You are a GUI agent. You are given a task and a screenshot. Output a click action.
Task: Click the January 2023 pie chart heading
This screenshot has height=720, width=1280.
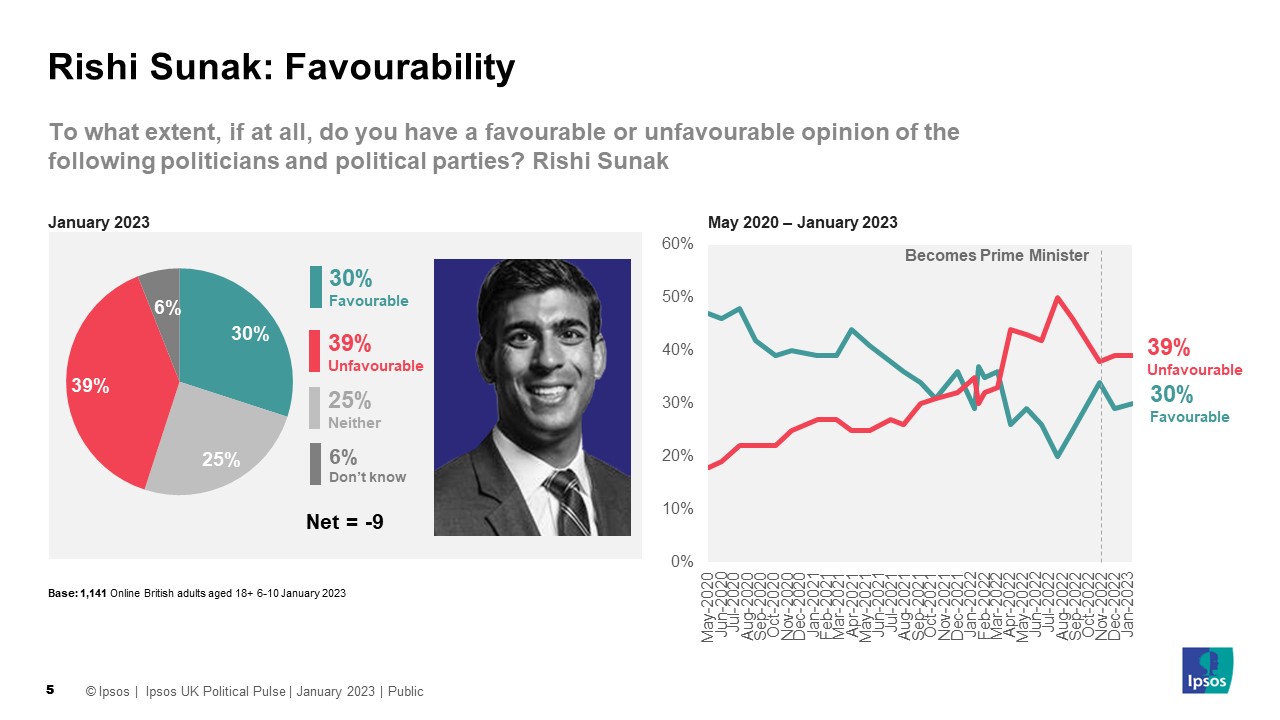pyautogui.click(x=99, y=222)
